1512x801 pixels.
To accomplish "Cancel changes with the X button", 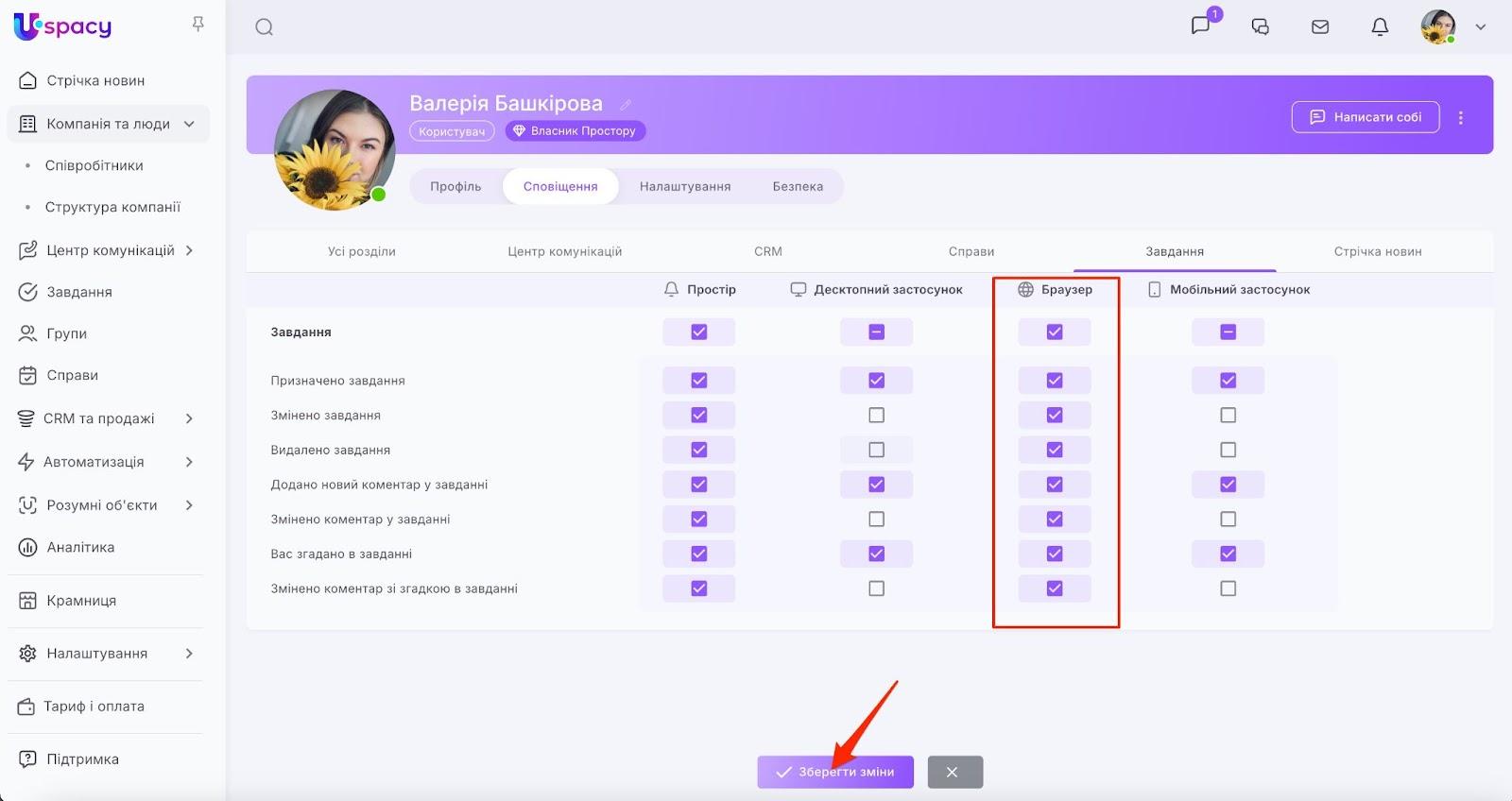I will click(955, 772).
